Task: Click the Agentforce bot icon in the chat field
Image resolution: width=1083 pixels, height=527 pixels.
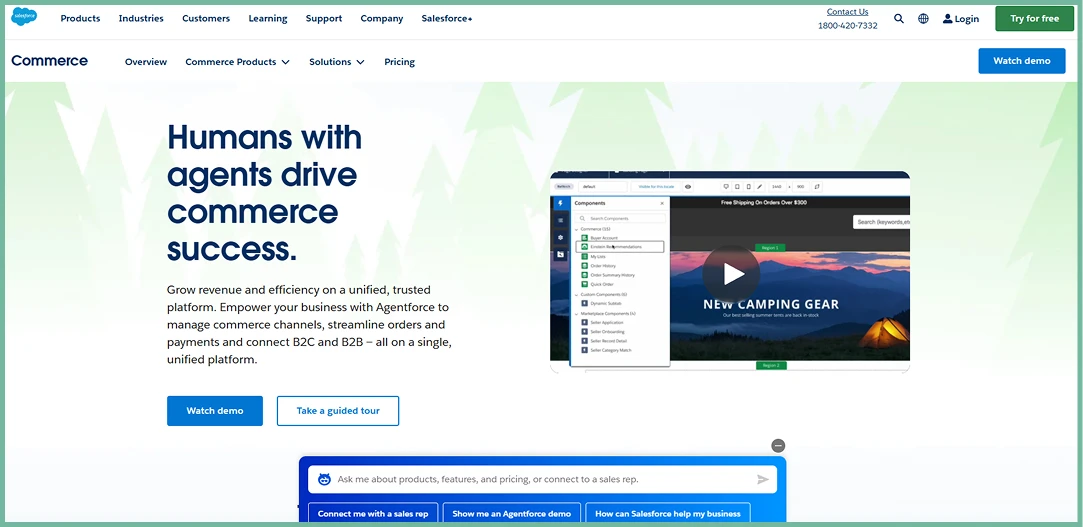Action: (x=324, y=479)
